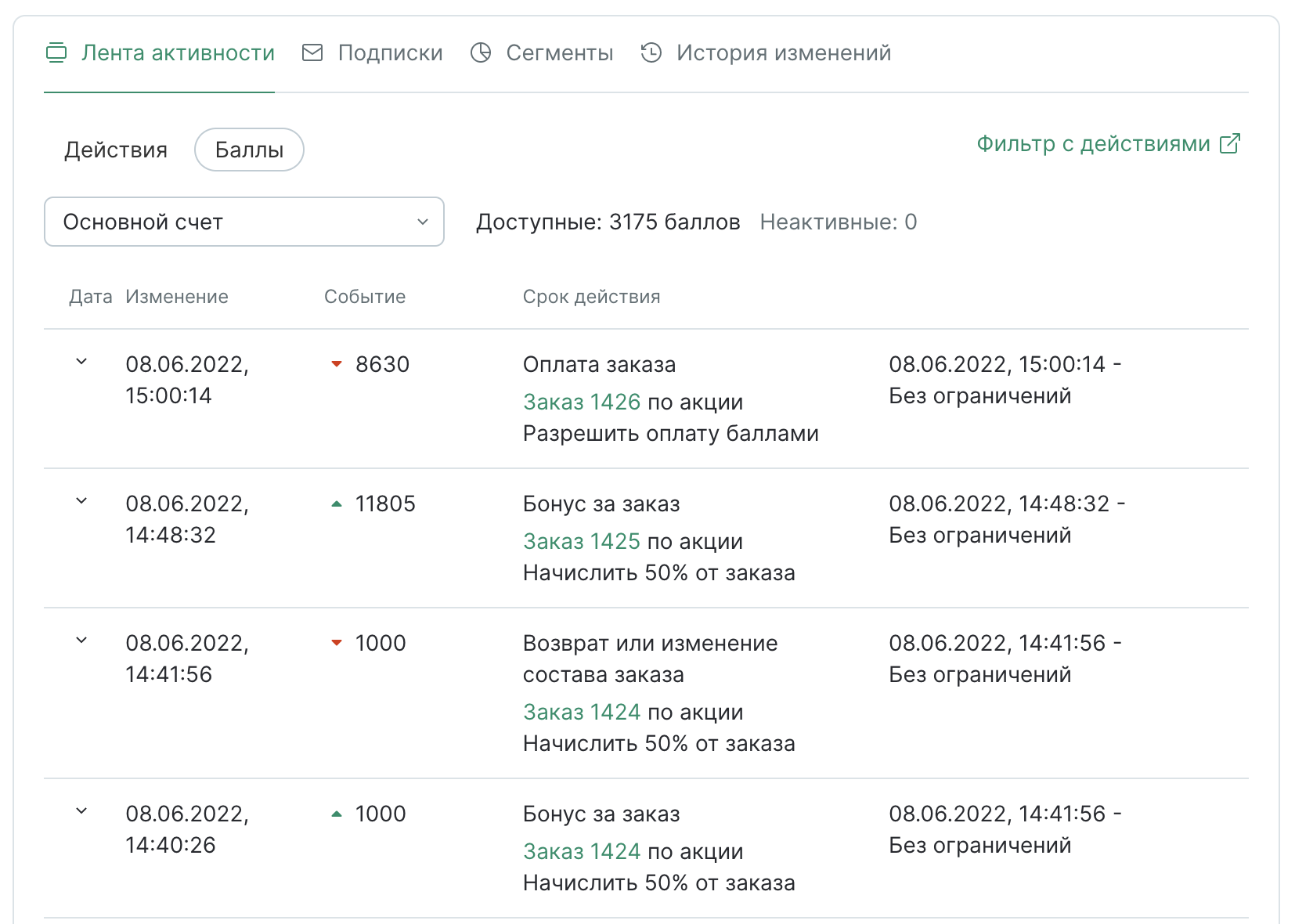Click the 1000 value in the Возврат row
The height and width of the screenshot is (924, 1295).
coord(381,643)
